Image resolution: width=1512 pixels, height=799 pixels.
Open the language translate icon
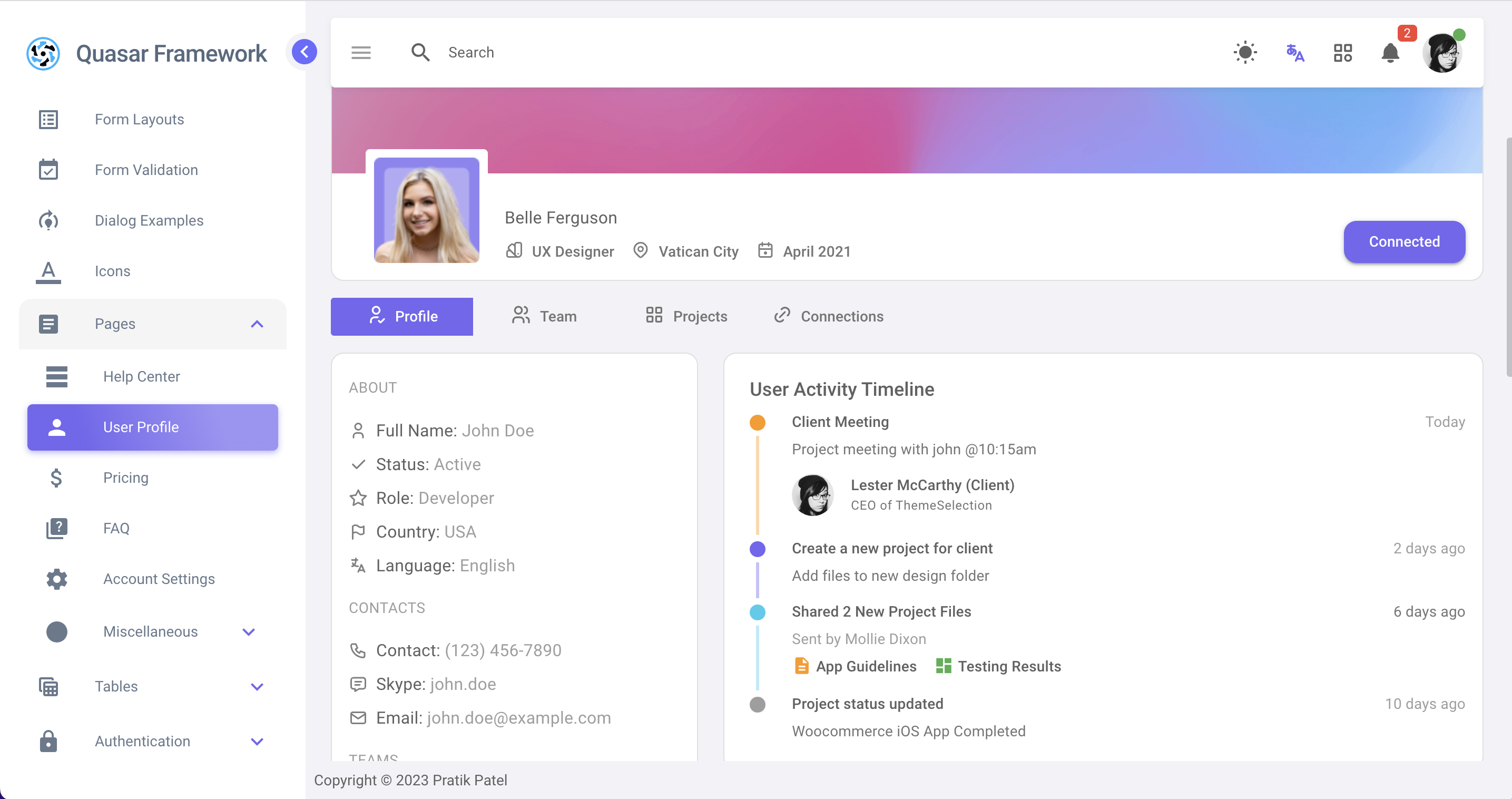coord(1294,52)
